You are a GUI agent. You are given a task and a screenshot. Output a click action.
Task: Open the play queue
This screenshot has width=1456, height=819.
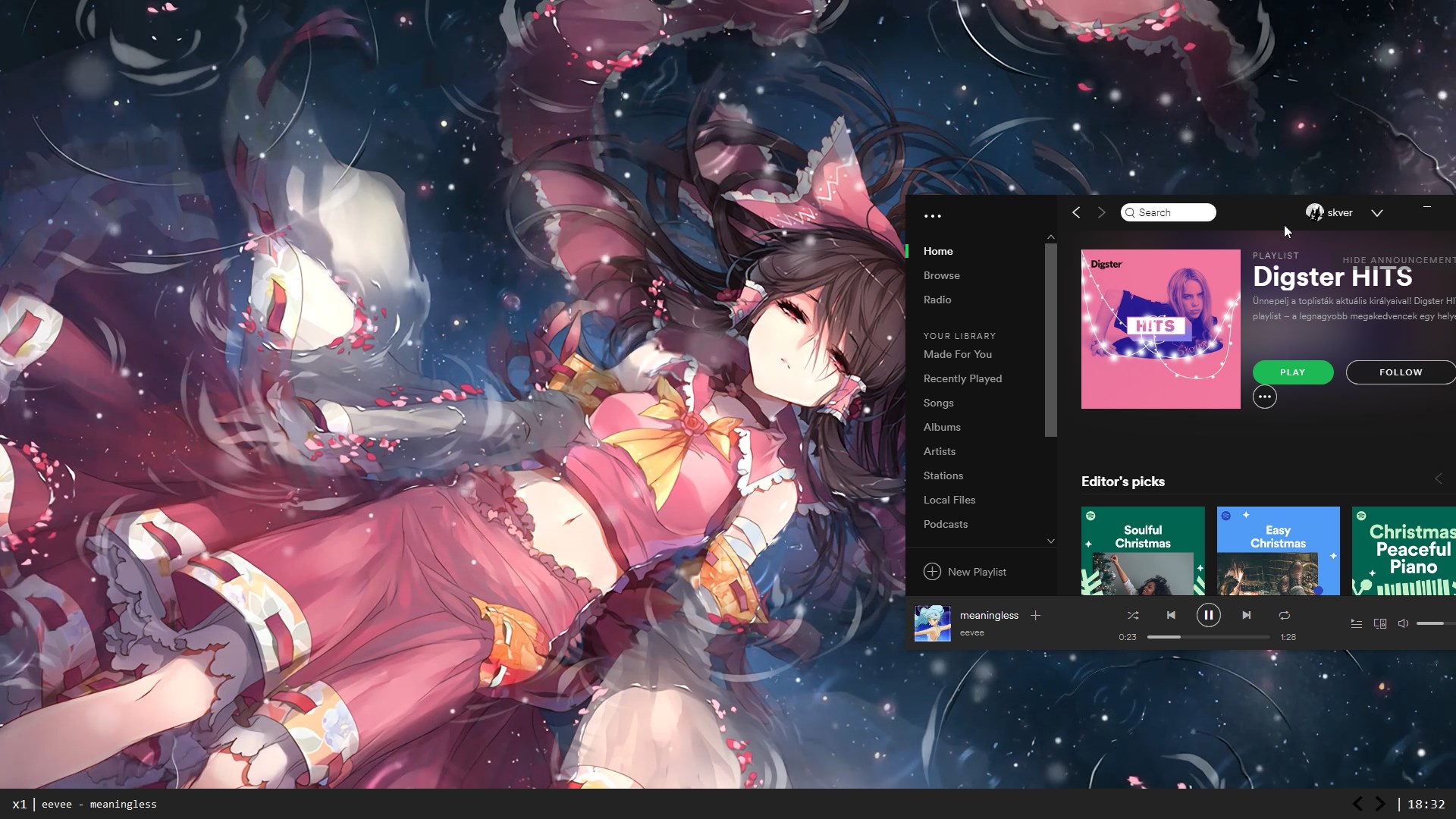point(1357,623)
